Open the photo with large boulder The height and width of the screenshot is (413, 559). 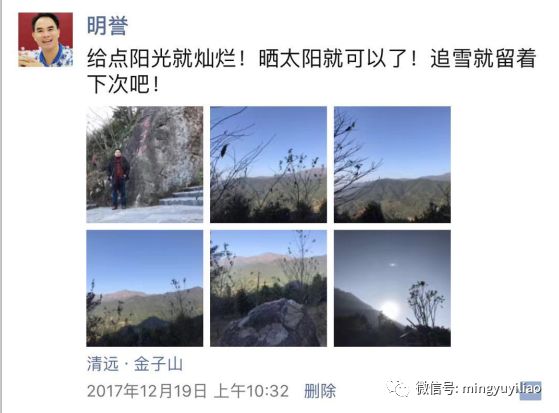[268, 288]
